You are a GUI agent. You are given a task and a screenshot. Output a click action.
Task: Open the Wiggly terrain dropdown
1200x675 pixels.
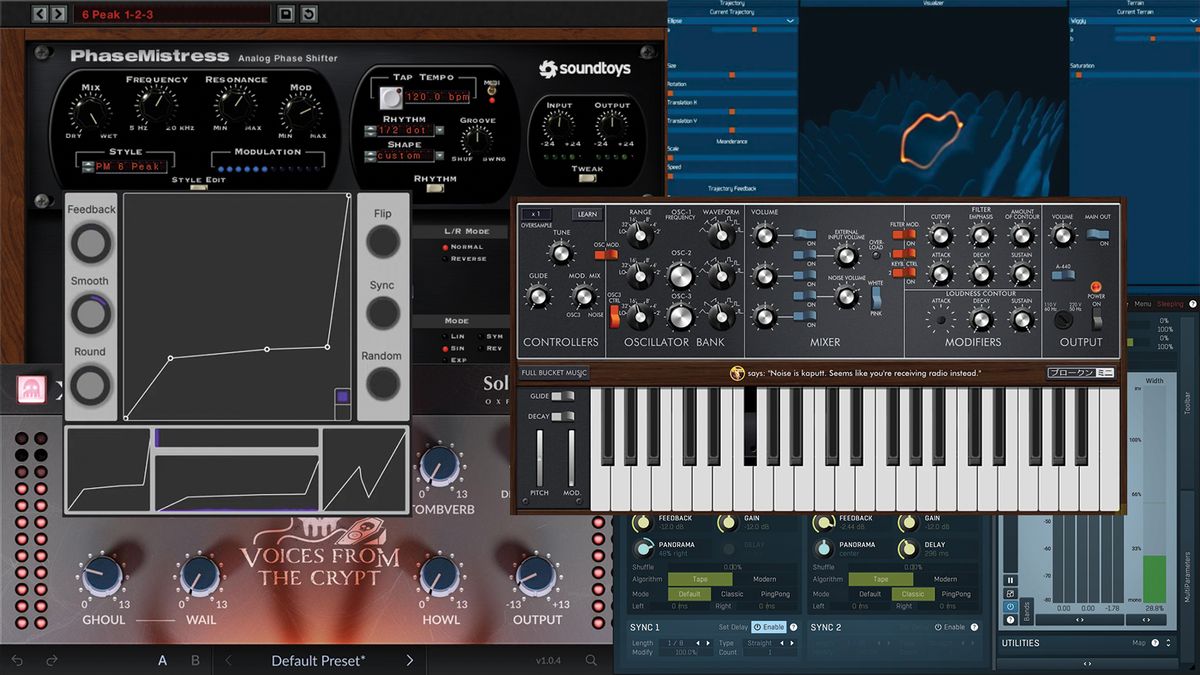pyautogui.click(x=1133, y=20)
